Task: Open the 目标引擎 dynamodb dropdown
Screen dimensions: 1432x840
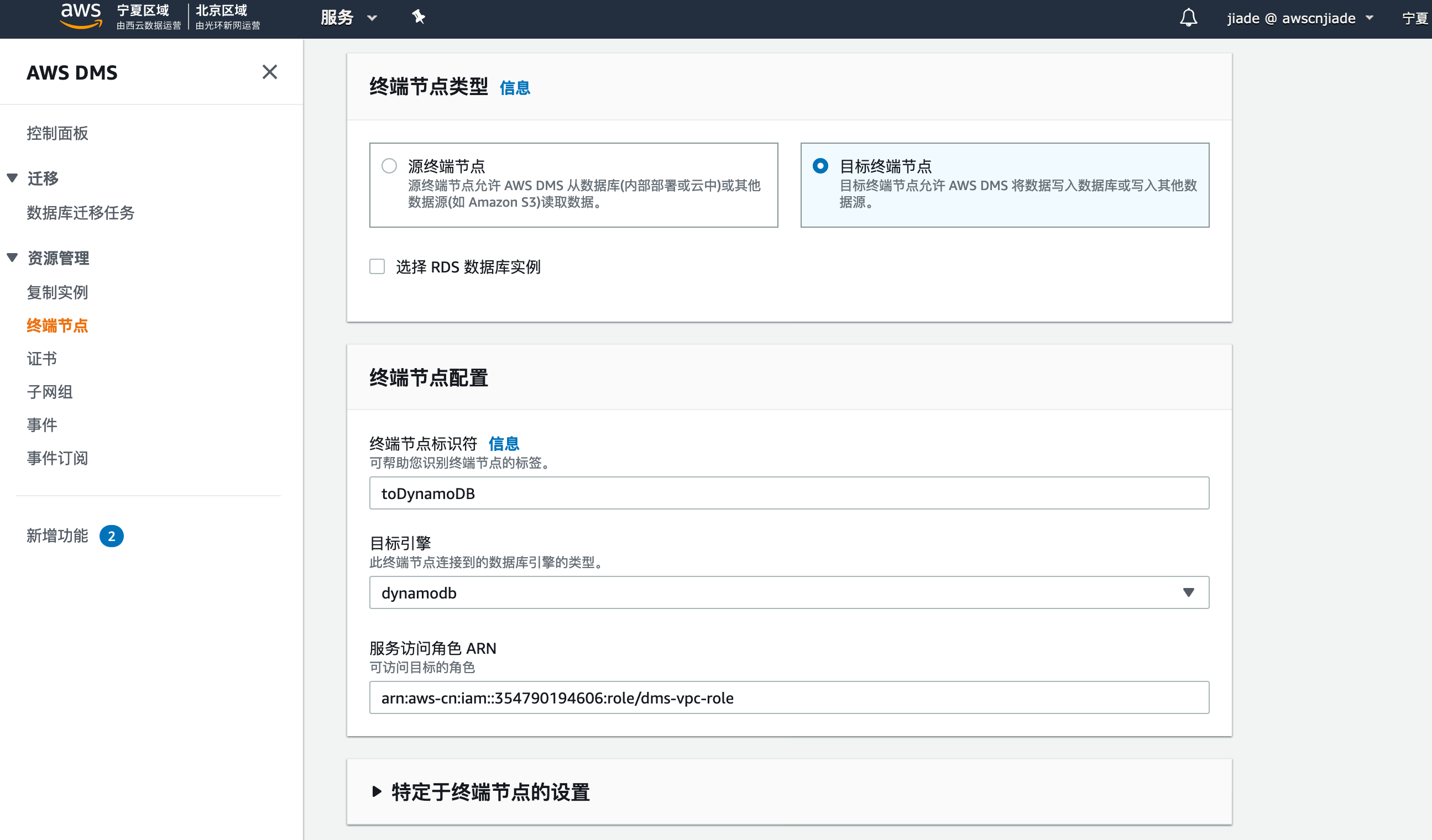Action: point(789,592)
